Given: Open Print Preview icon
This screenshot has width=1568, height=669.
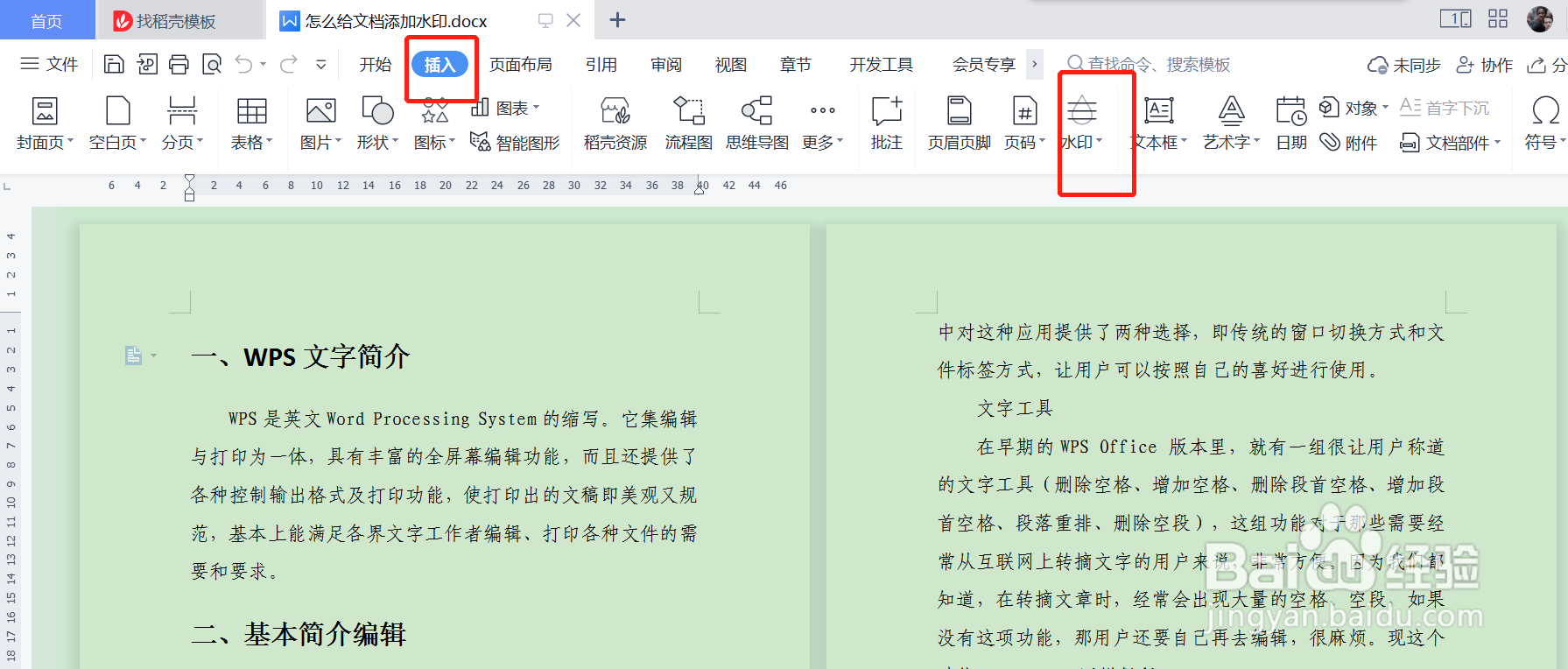Looking at the screenshot, I should click(211, 64).
